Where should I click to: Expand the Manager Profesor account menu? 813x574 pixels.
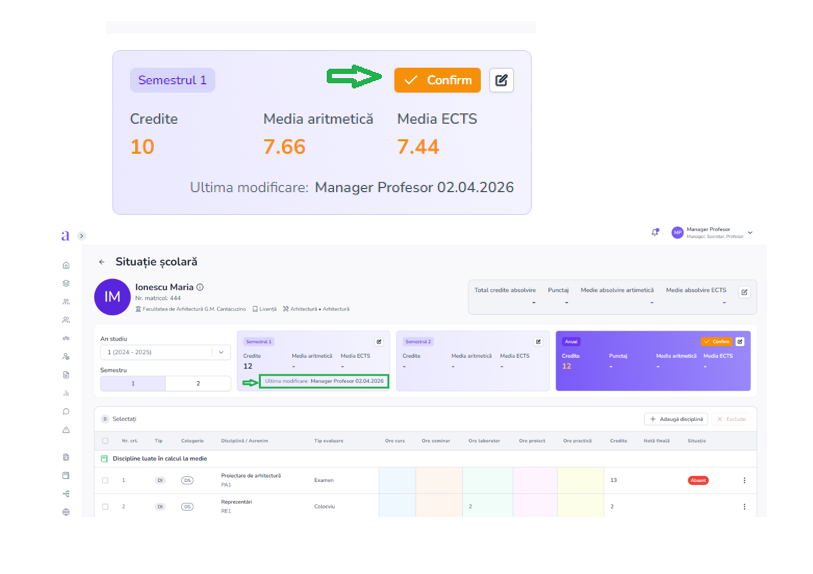click(x=750, y=233)
